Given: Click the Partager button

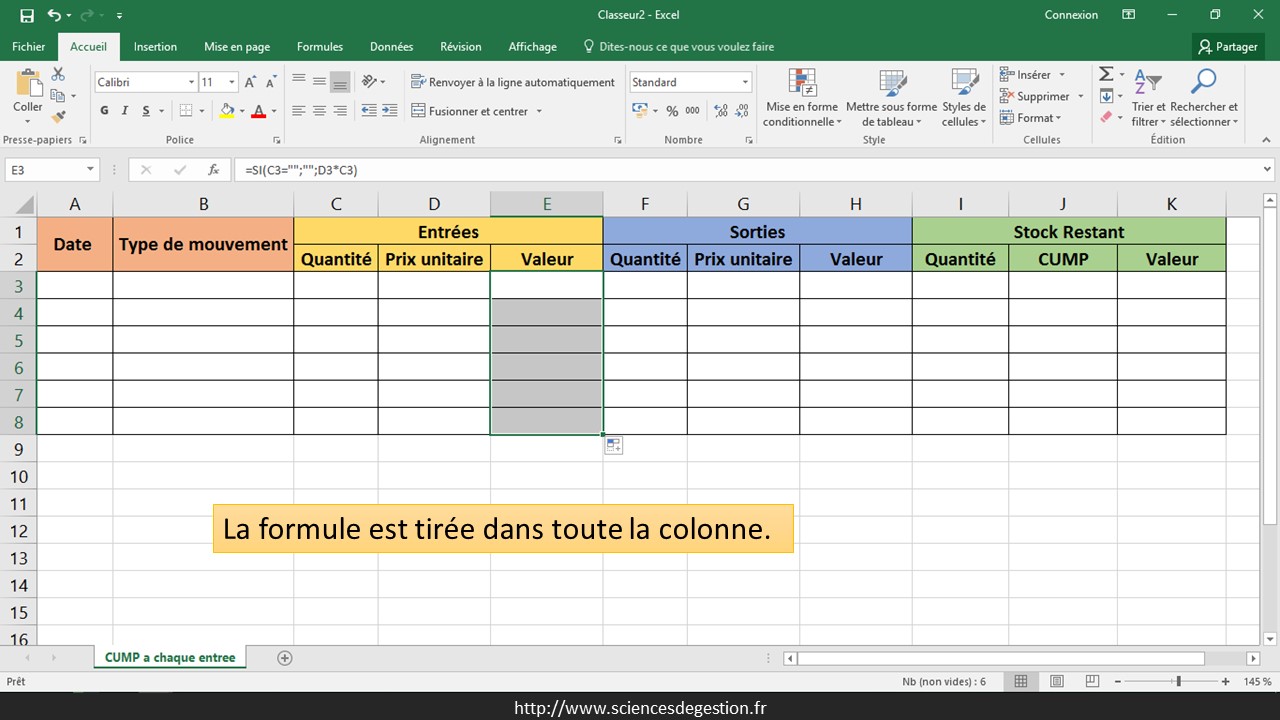Looking at the screenshot, I should click(1228, 47).
